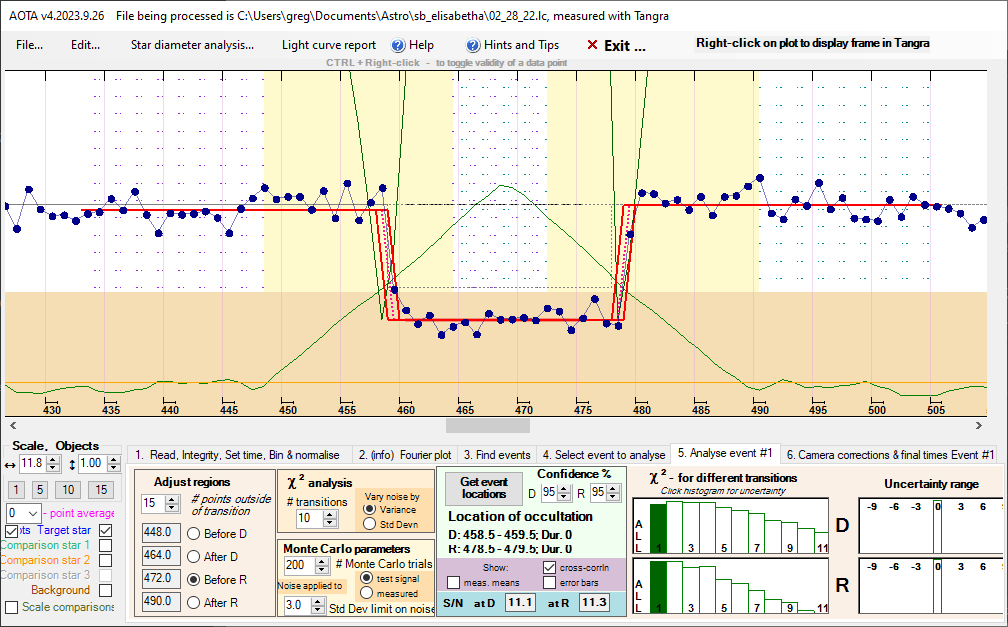The image size is (1008, 627).
Task: Click the Help question mark icon
Action: click(397, 45)
